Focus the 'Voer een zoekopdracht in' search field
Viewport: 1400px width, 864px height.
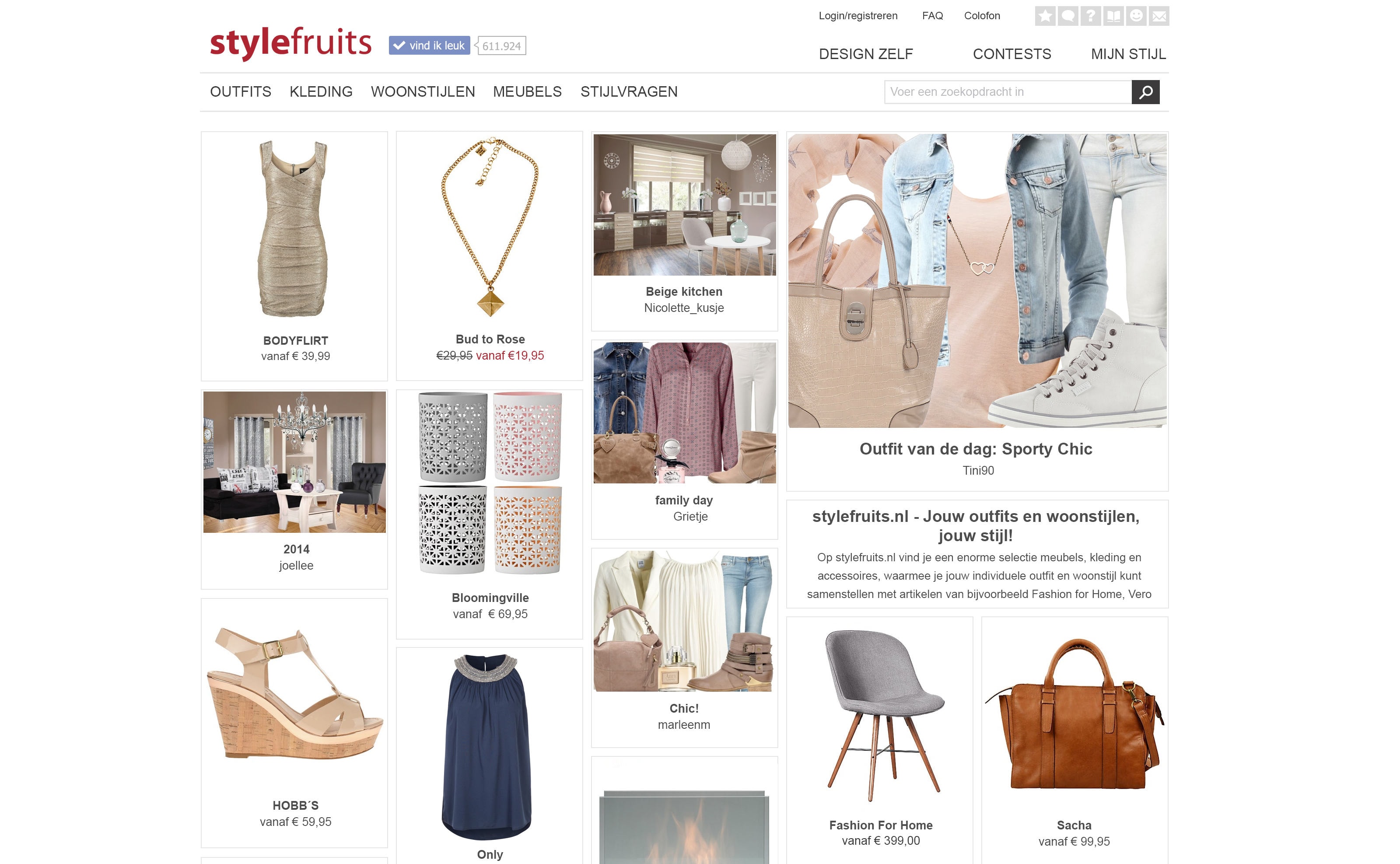pyautogui.click(x=1008, y=92)
